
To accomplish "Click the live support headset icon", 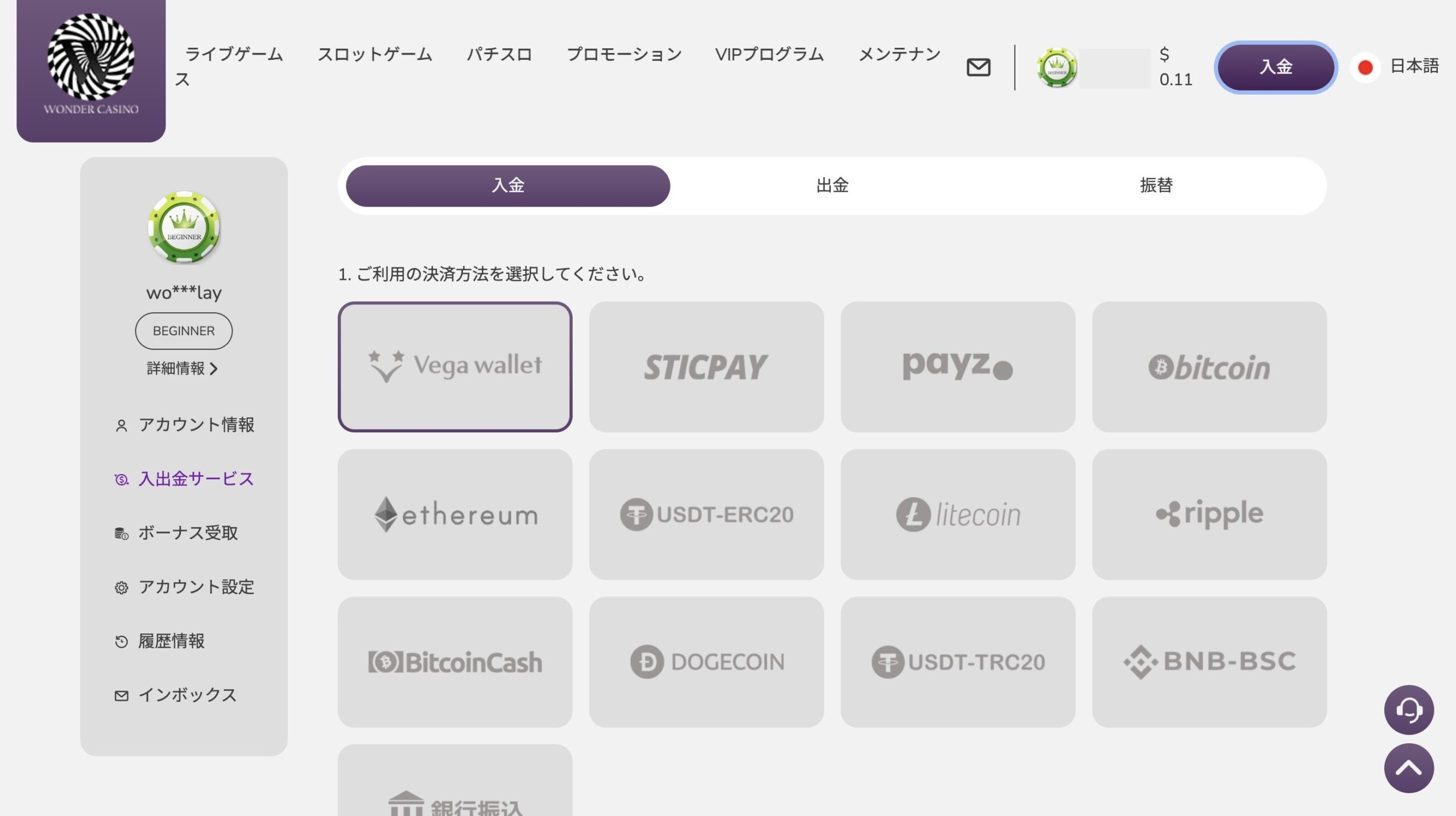I will pyautogui.click(x=1408, y=710).
